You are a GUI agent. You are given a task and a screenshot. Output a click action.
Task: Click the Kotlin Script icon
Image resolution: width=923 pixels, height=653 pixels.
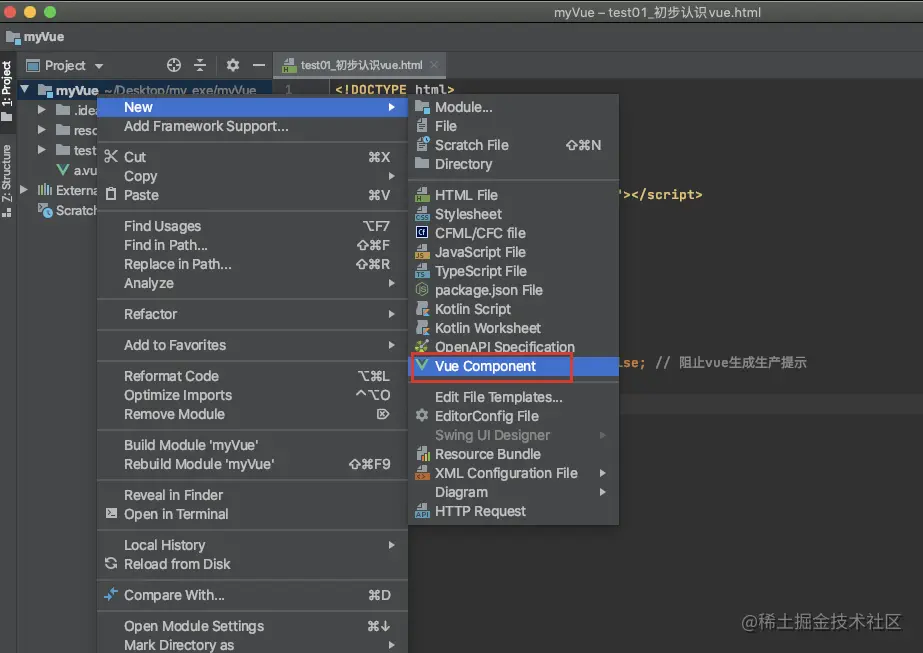422,309
